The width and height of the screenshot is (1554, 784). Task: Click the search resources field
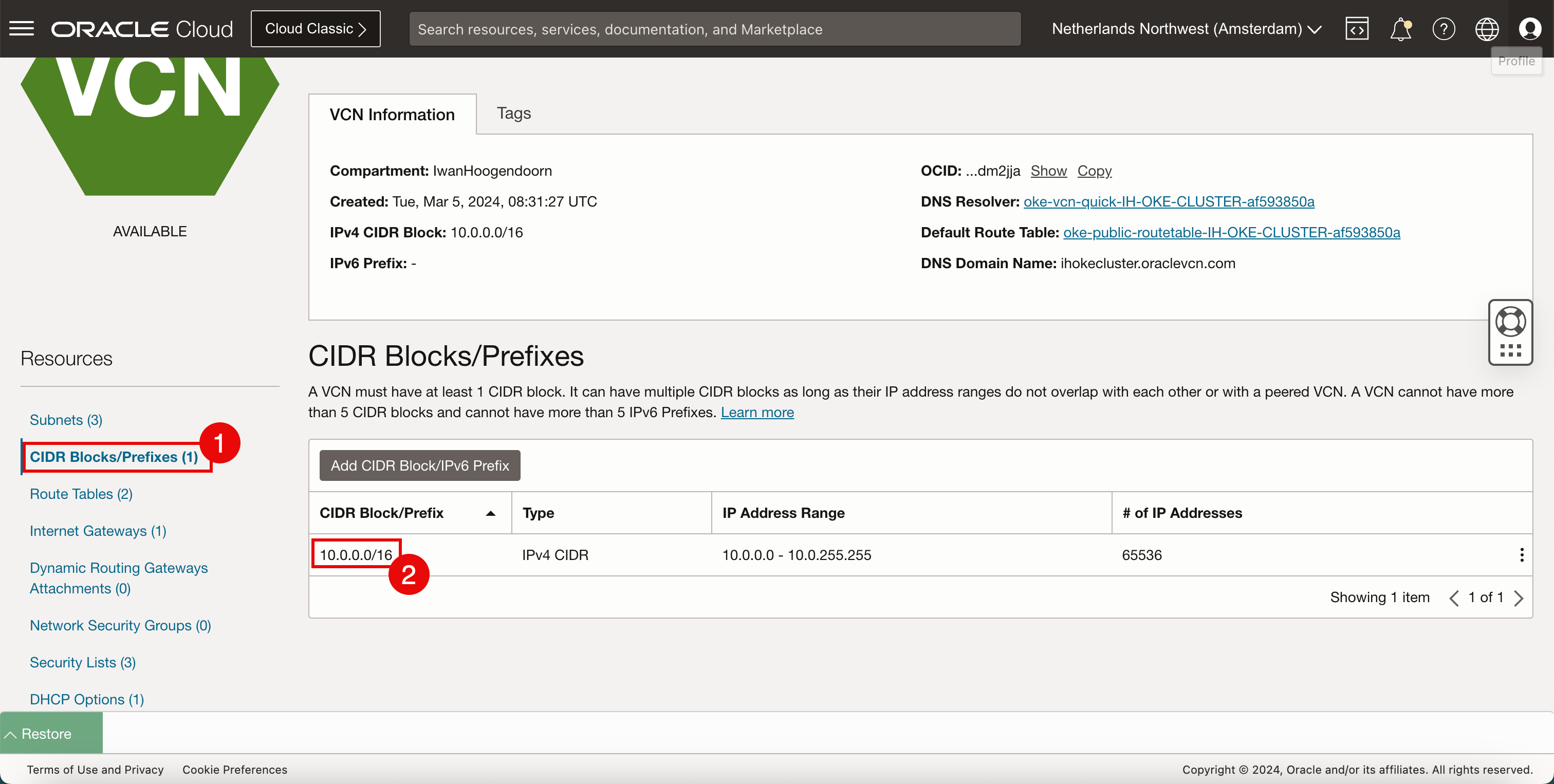coord(714,29)
